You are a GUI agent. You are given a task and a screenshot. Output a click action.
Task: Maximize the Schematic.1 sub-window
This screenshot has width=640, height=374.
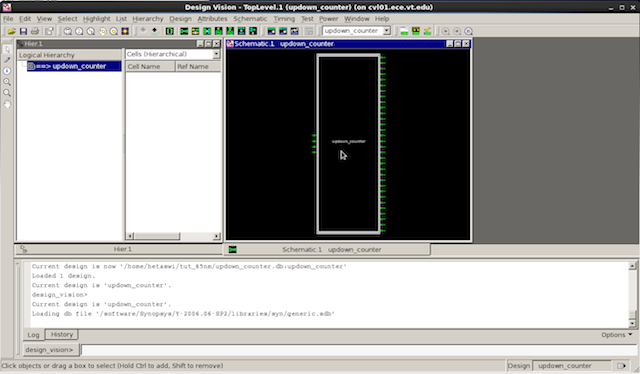(x=458, y=44)
